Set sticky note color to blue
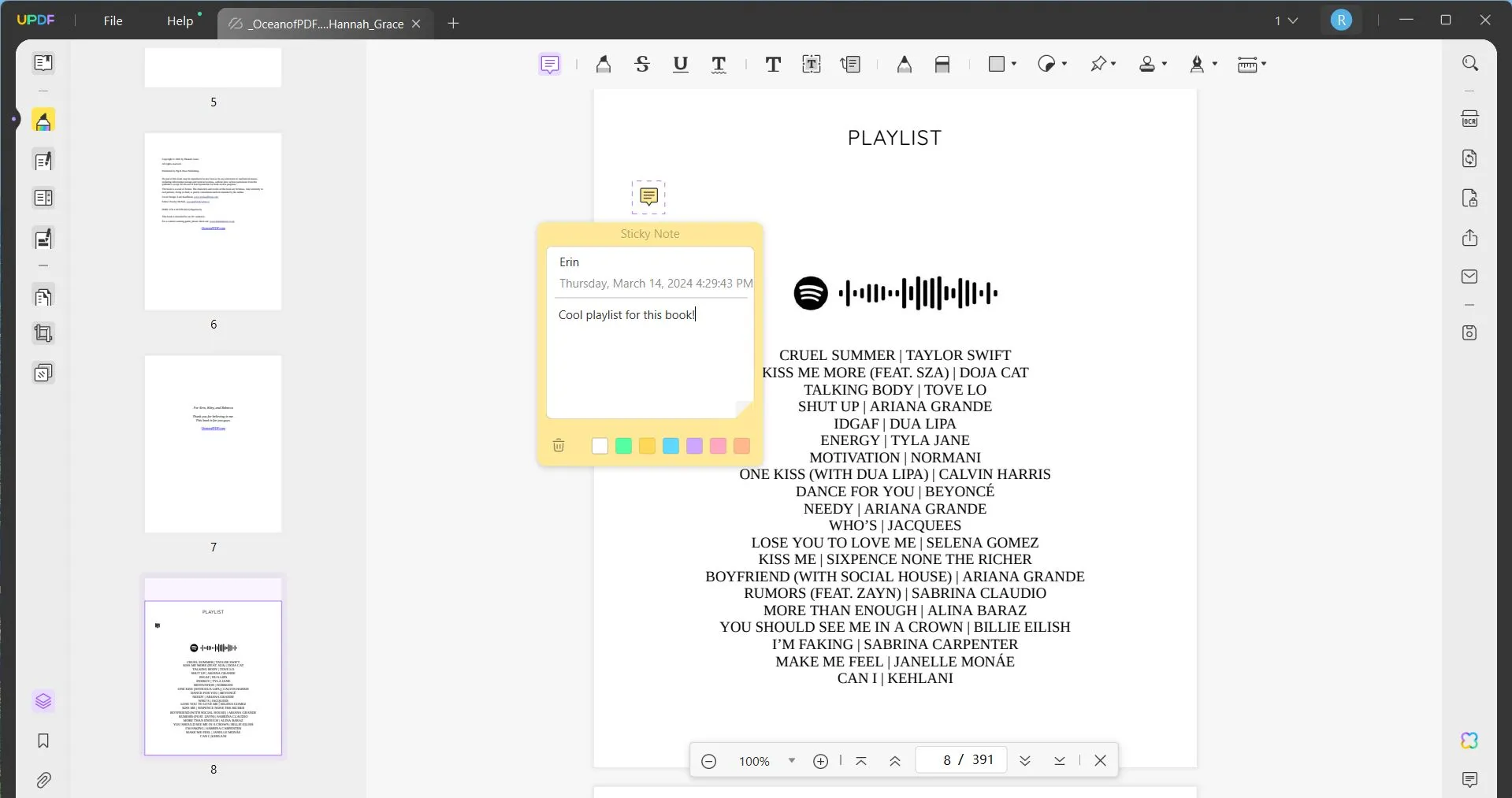 coord(671,446)
